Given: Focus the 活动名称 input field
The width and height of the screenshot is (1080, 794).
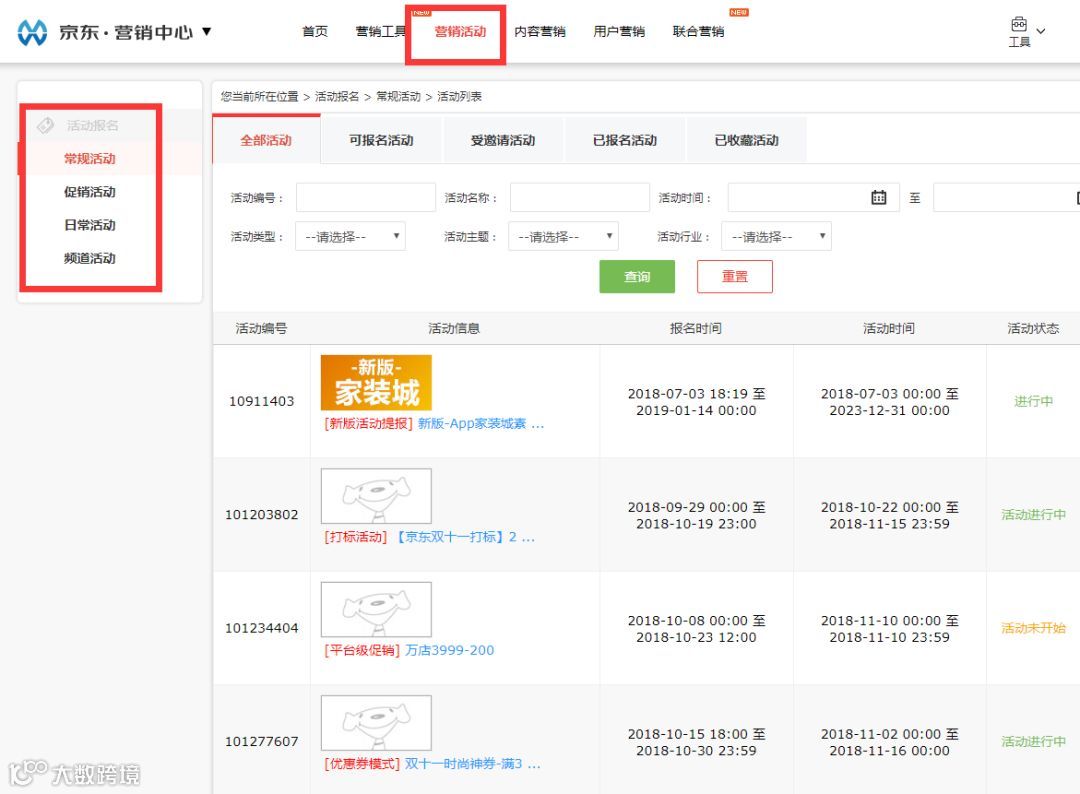Looking at the screenshot, I should coord(580,197).
